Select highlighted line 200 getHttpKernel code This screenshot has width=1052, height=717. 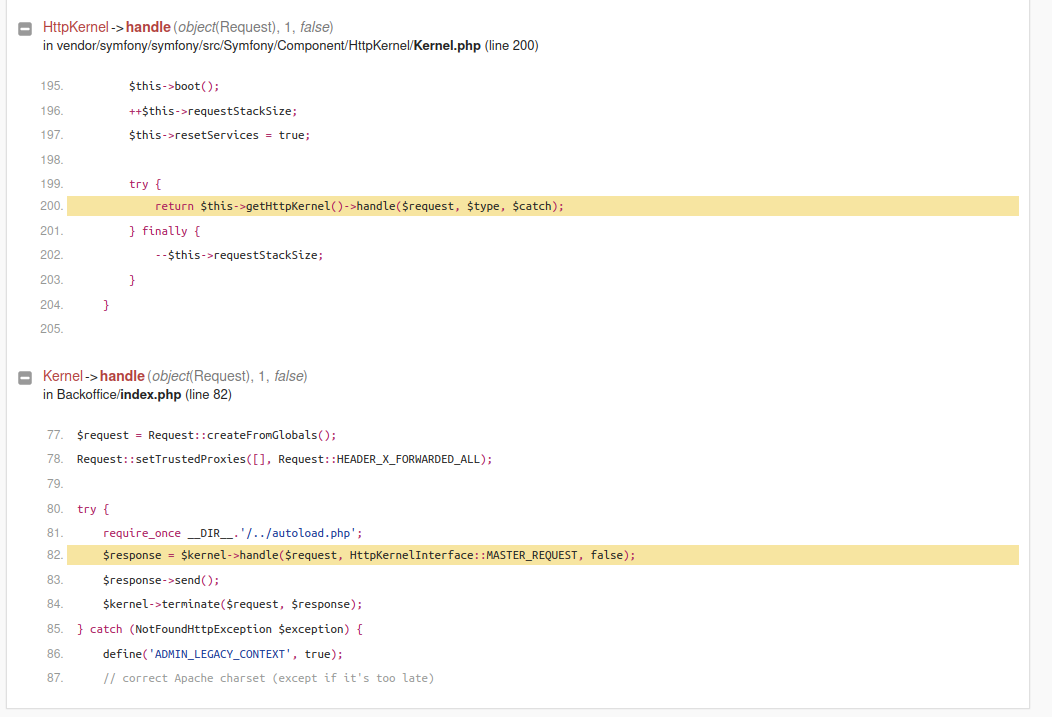(x=543, y=206)
